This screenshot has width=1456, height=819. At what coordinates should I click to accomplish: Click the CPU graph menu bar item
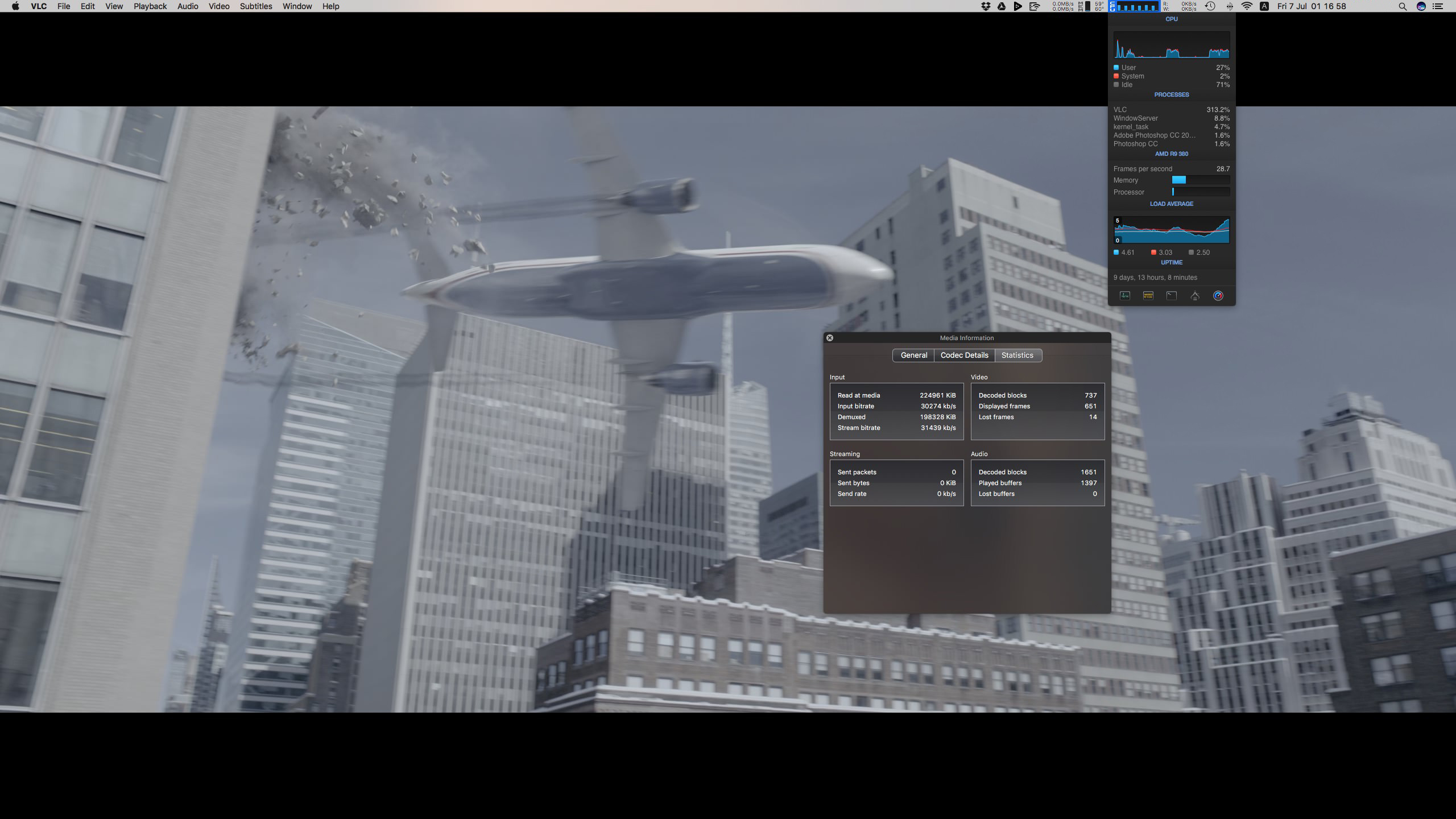1134,6
